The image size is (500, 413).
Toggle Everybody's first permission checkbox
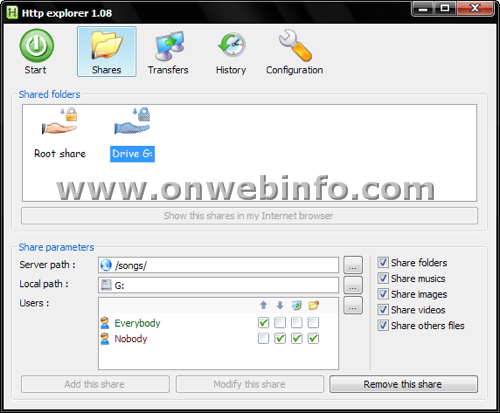(263, 323)
